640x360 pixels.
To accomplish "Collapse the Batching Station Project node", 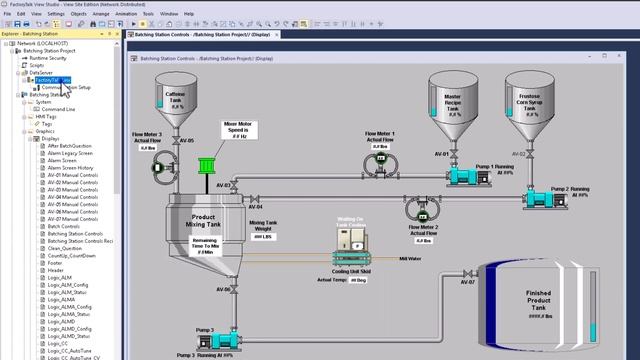I will 12,51.
